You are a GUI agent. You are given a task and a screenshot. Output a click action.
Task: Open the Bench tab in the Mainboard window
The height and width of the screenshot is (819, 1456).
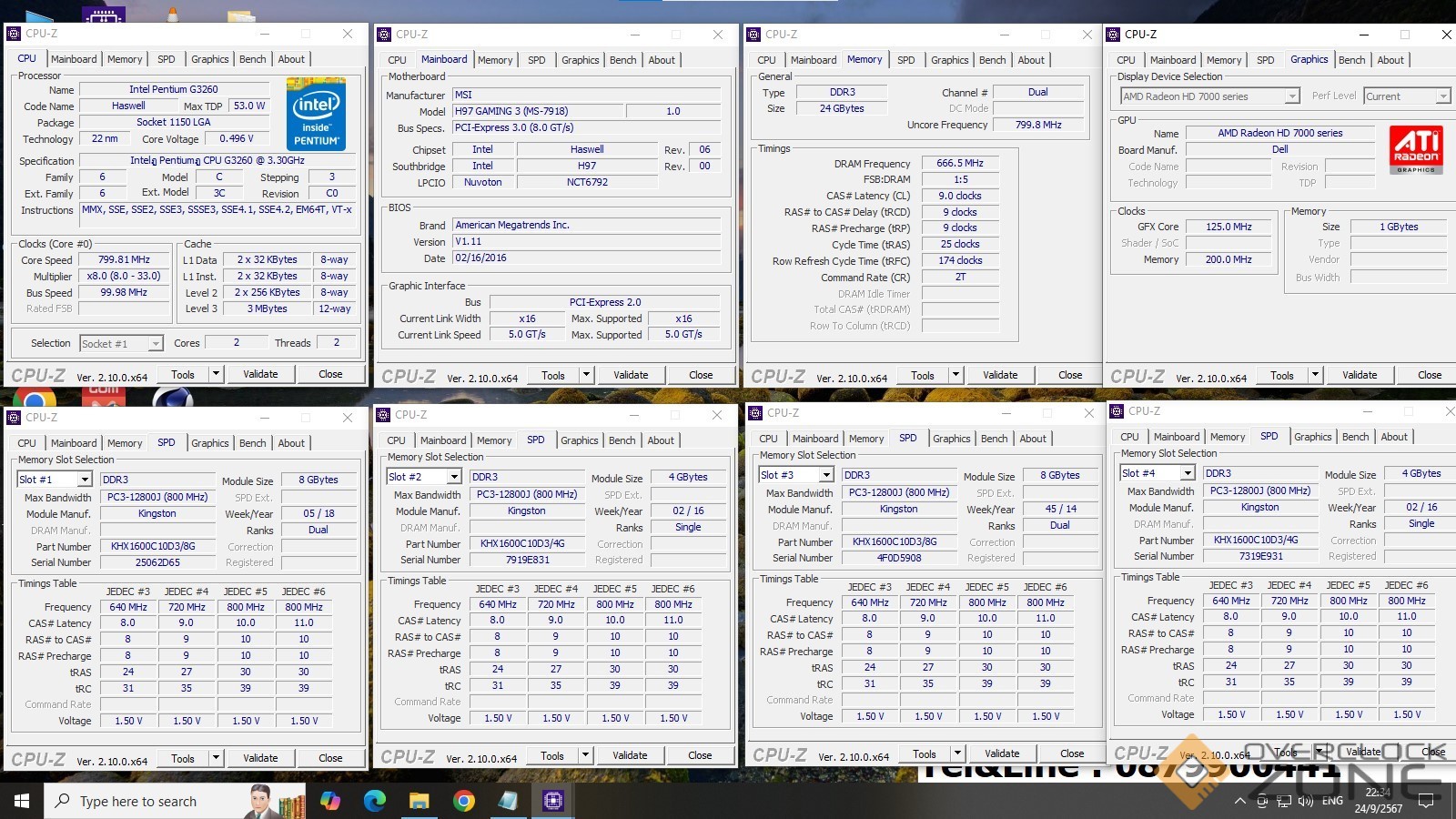(623, 60)
